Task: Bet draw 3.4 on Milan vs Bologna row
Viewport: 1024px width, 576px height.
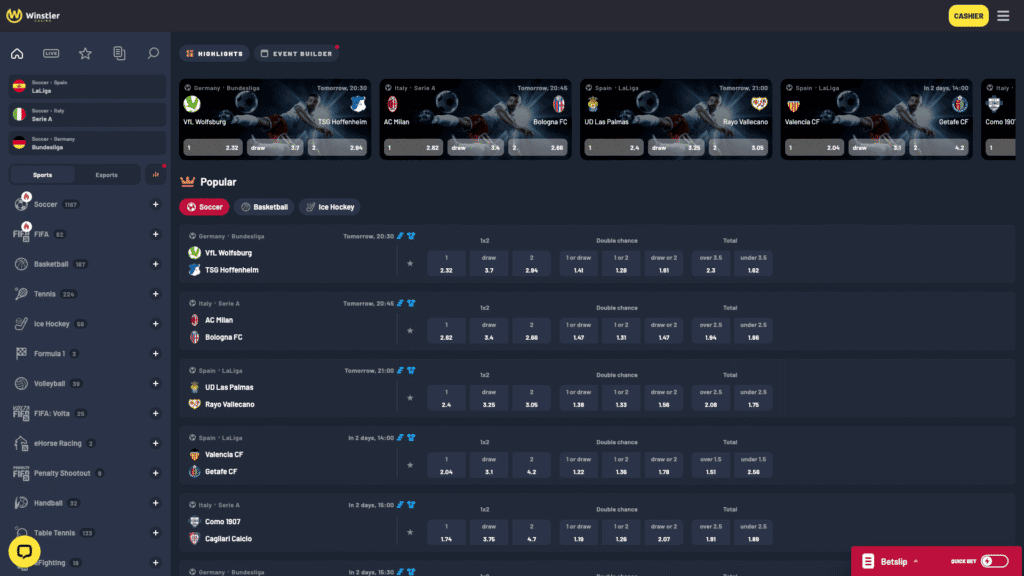Action: pyautogui.click(x=489, y=331)
